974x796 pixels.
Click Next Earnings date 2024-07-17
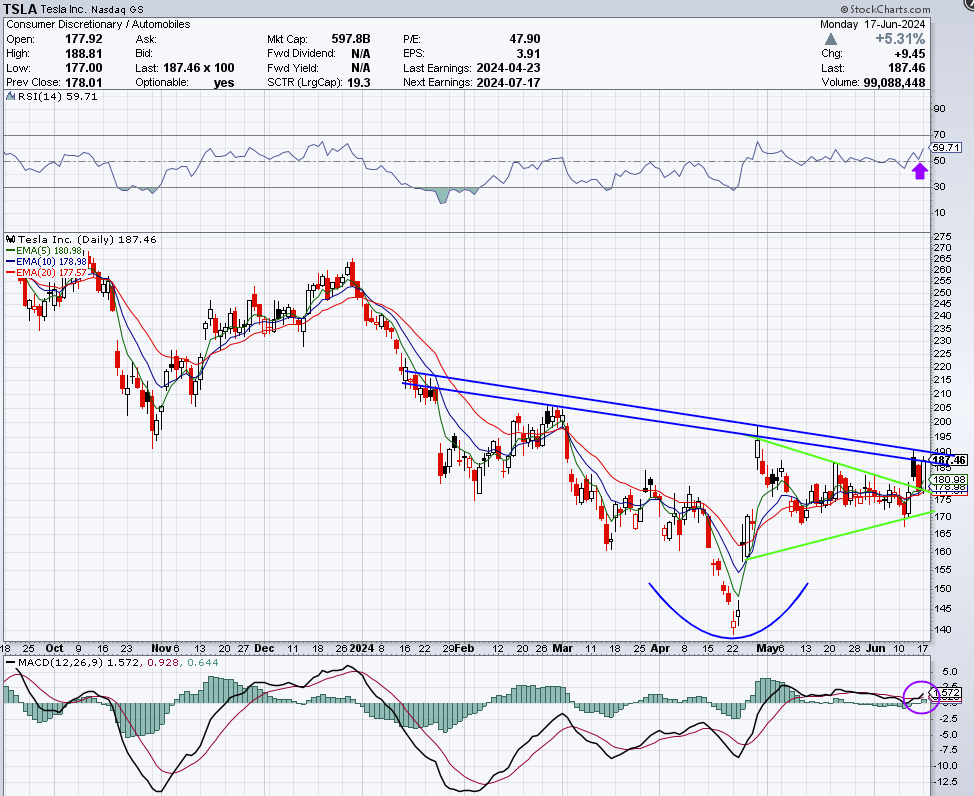pyautogui.click(x=508, y=82)
